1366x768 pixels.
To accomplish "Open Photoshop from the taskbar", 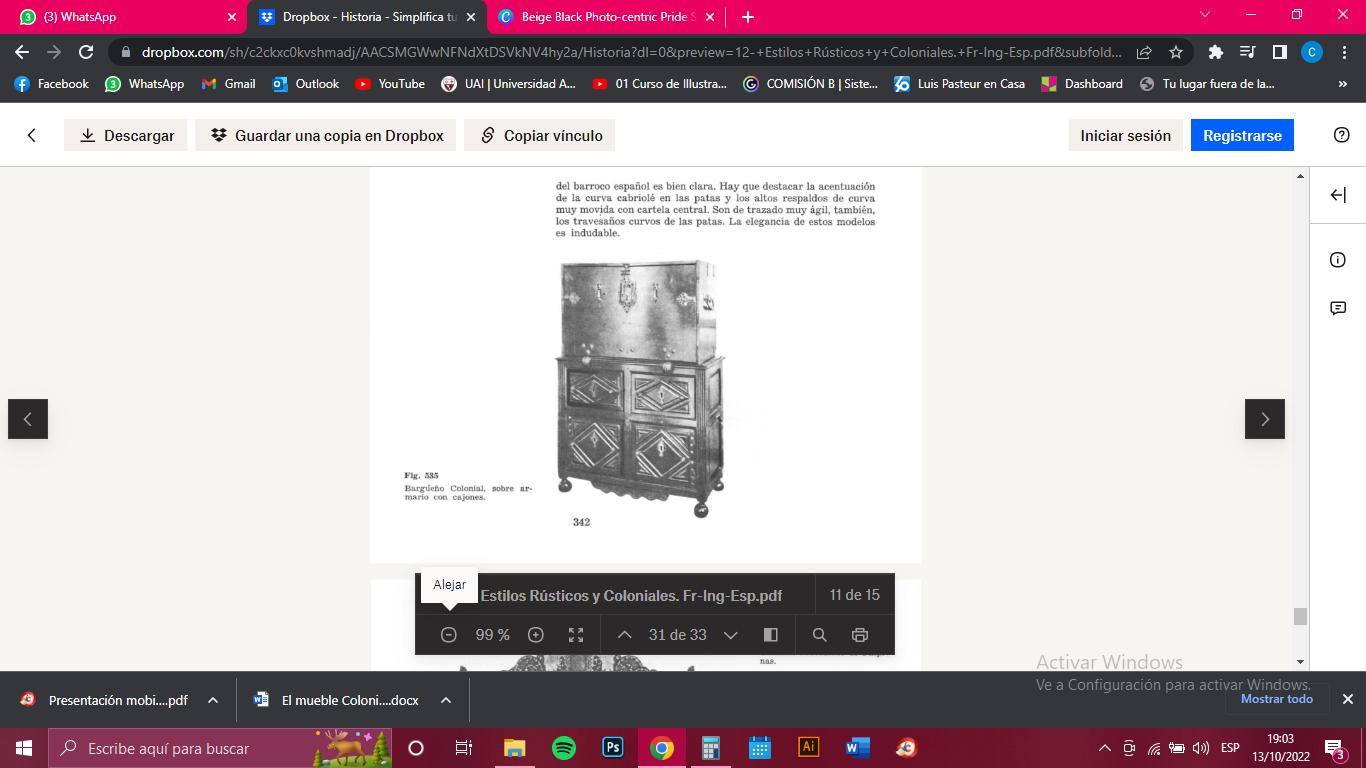I will tap(613, 748).
